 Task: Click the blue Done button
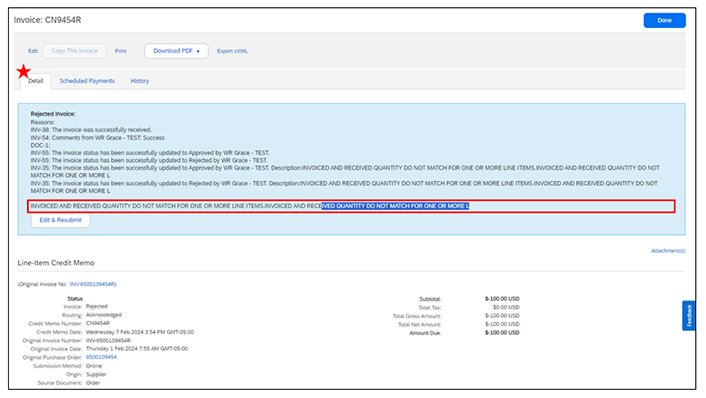coord(664,20)
